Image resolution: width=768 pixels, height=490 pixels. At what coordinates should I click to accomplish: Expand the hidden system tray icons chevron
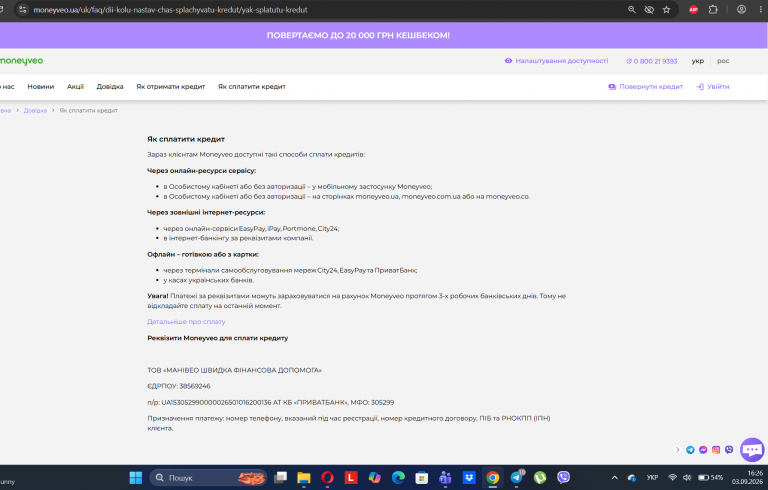[615, 478]
